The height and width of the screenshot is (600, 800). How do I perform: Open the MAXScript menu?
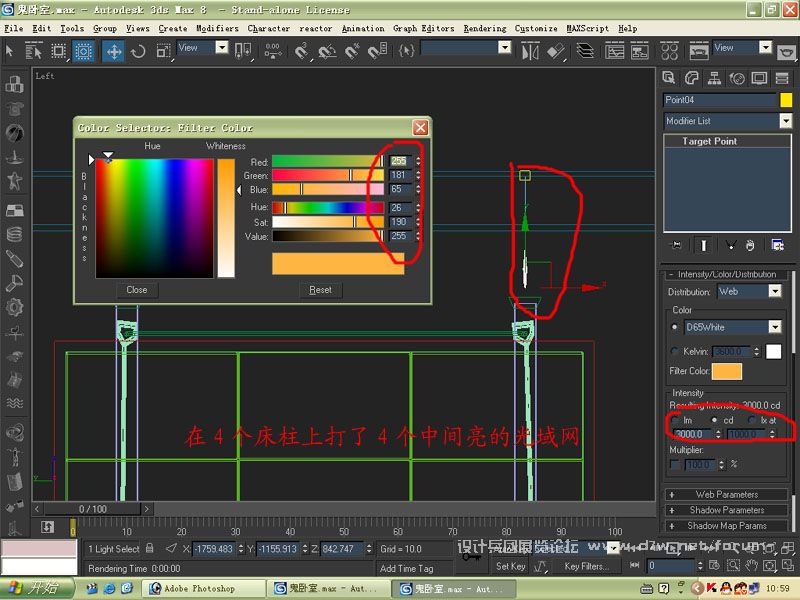tap(587, 29)
